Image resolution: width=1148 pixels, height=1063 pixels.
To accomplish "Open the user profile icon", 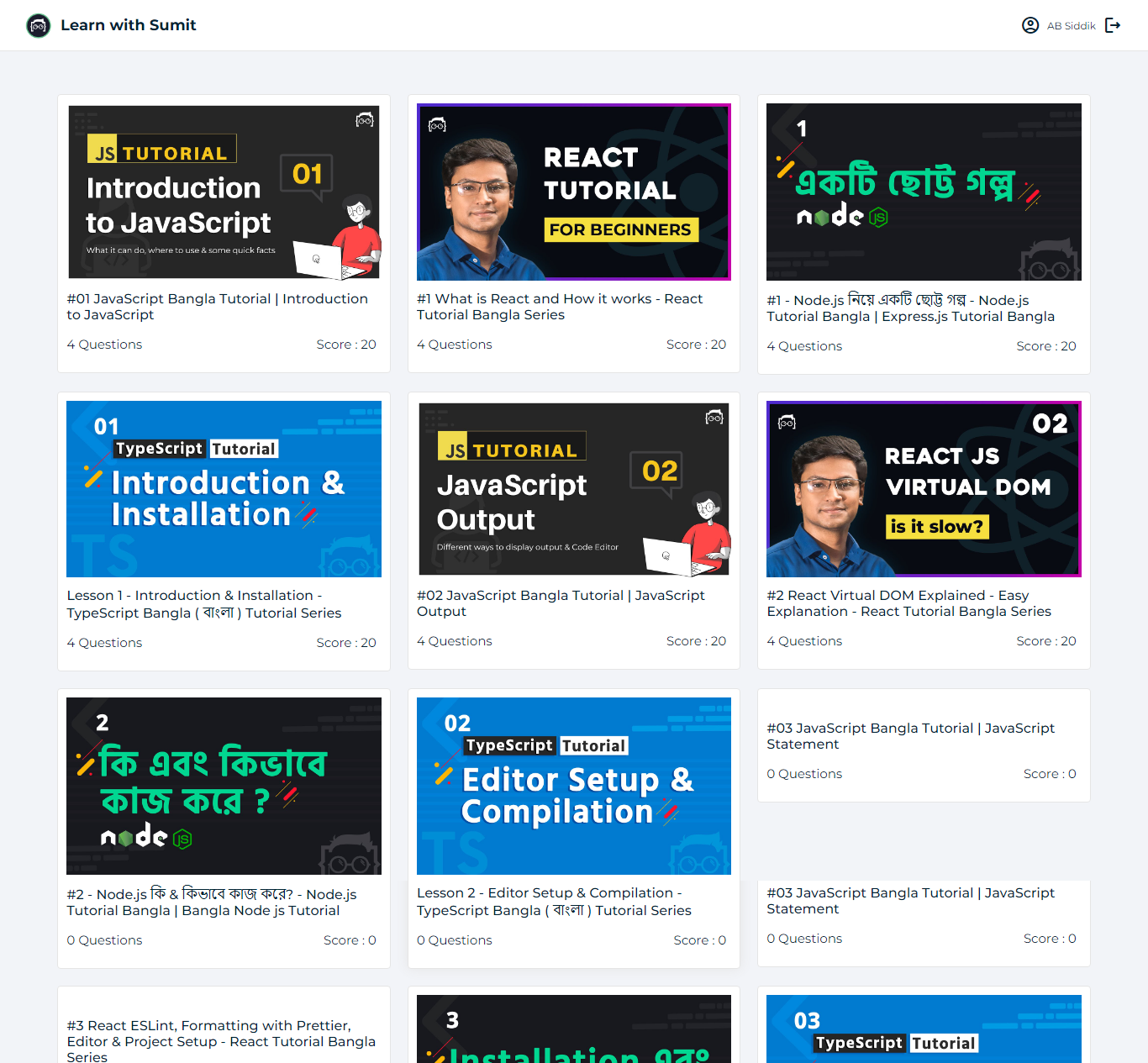I will [1030, 25].
